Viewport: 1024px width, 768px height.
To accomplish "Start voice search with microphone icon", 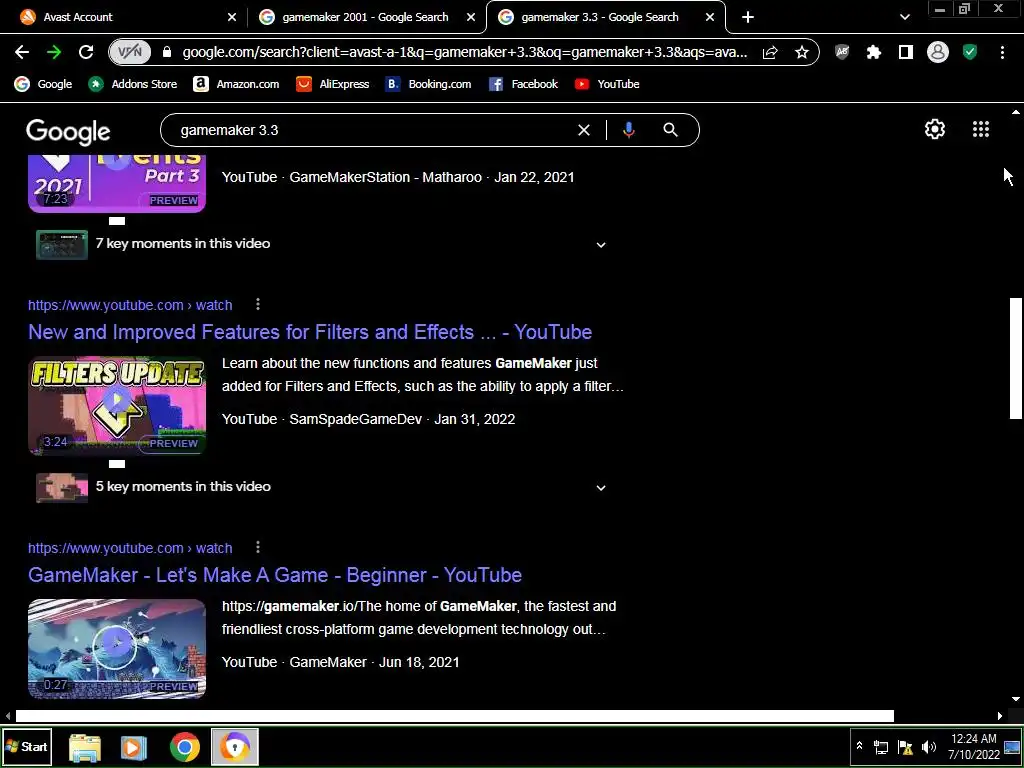I will point(628,130).
